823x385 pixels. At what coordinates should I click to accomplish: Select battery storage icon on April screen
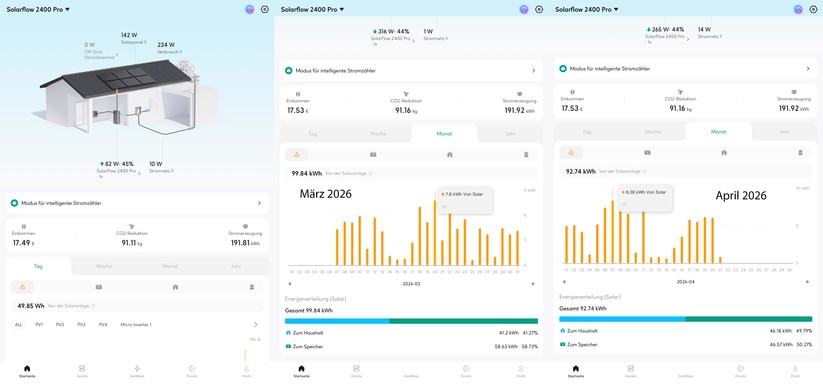pyautogui.click(x=648, y=152)
